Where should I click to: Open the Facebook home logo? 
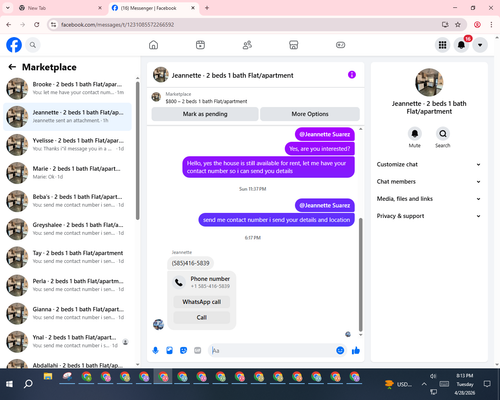coord(14,45)
